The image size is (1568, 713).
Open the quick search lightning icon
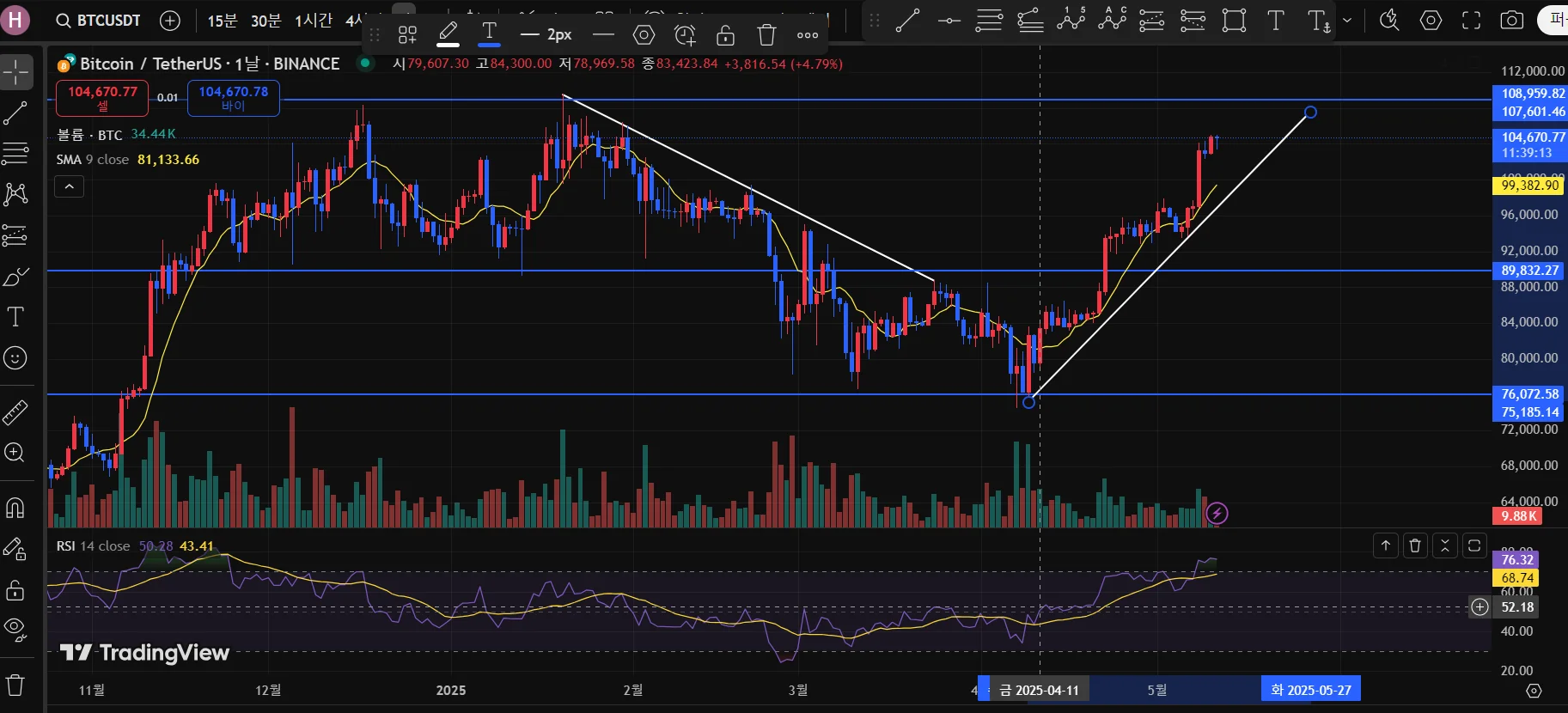pos(1388,21)
